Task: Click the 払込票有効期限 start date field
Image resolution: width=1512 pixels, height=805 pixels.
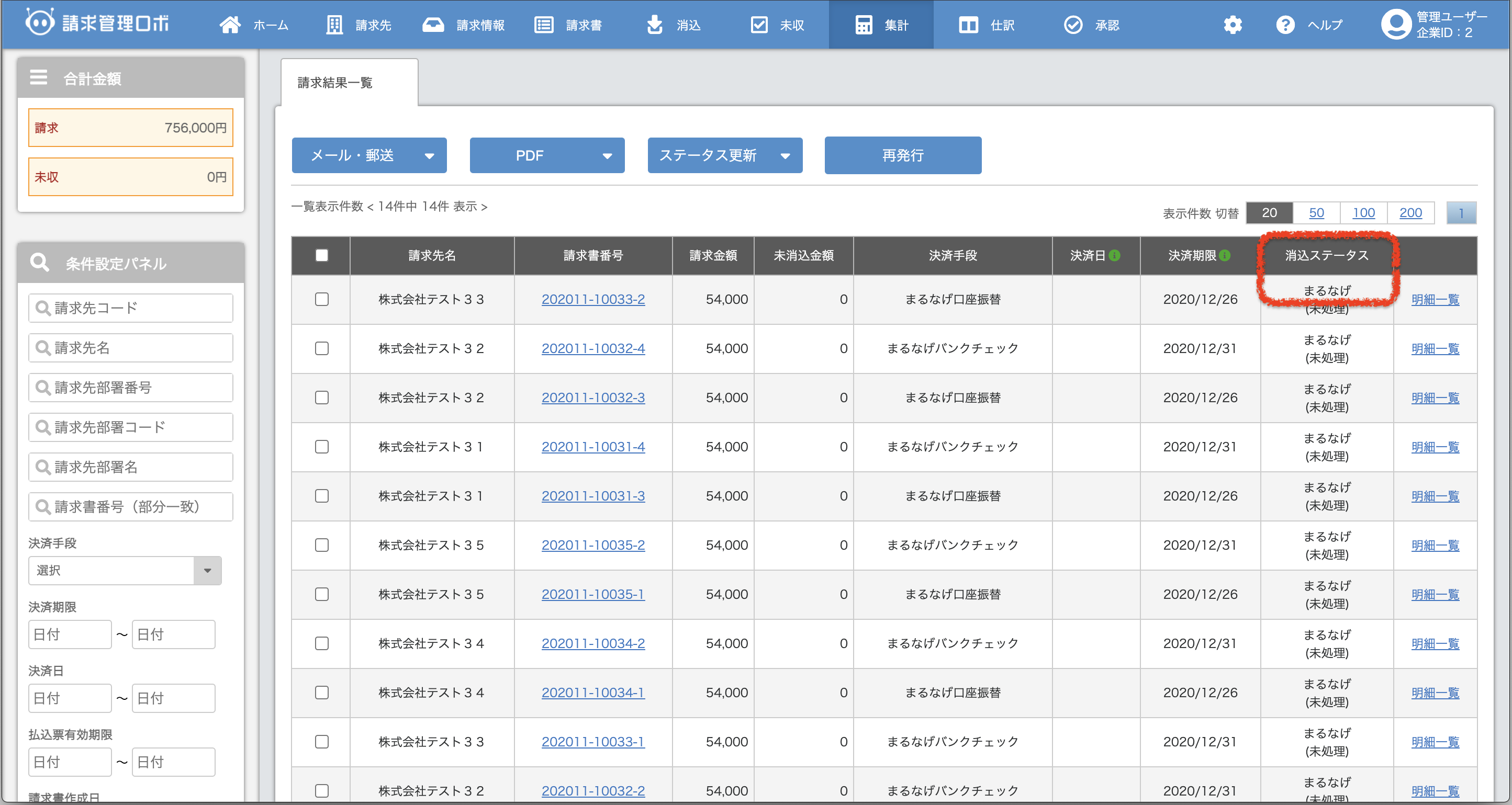Action: [70, 762]
